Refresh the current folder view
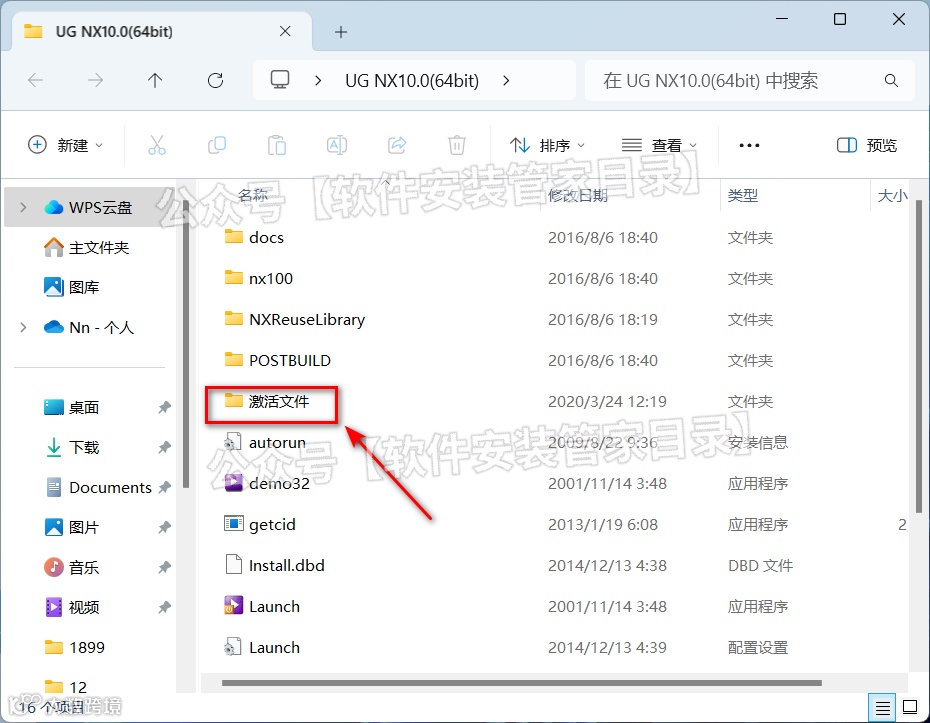Screen dimensions: 930x723 pos(215,80)
